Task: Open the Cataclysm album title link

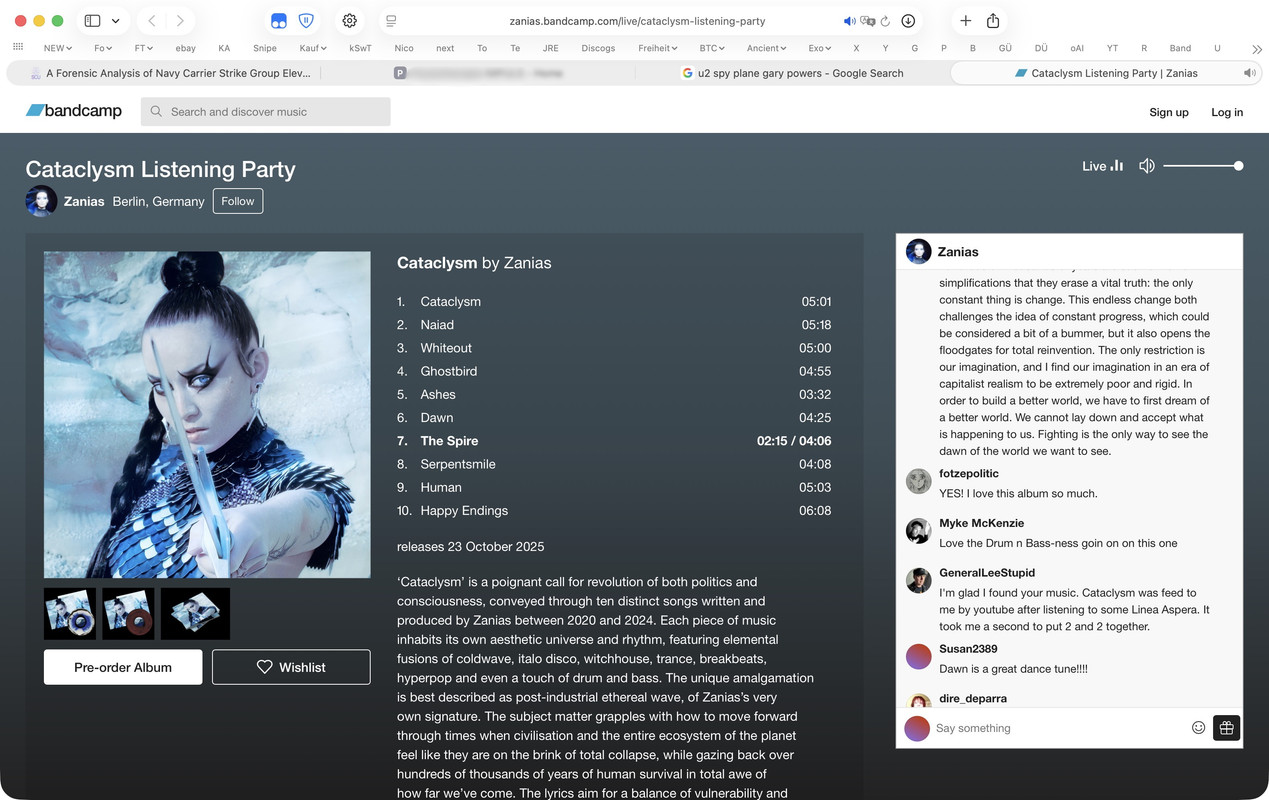Action: click(437, 263)
